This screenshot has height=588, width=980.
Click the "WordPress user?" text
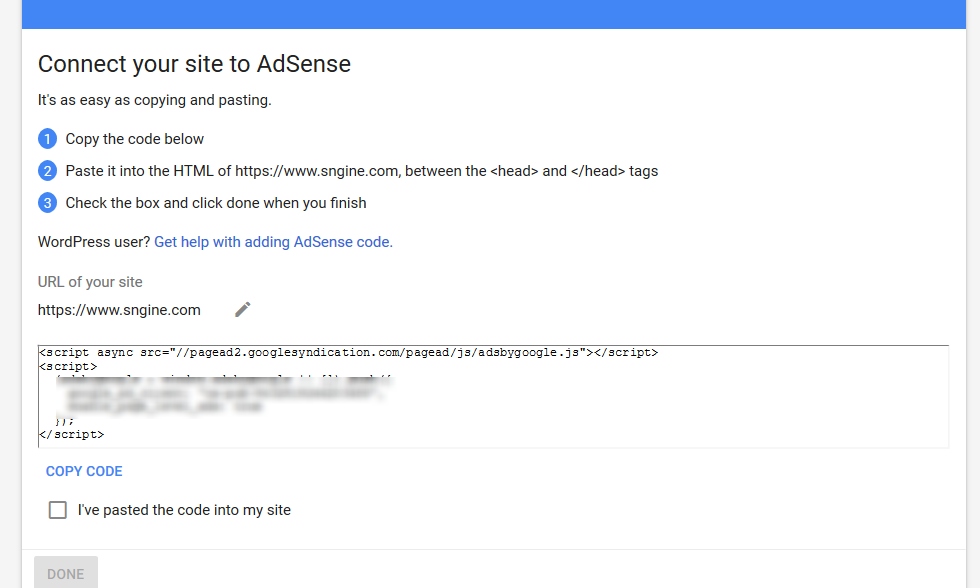pyautogui.click(x=94, y=242)
